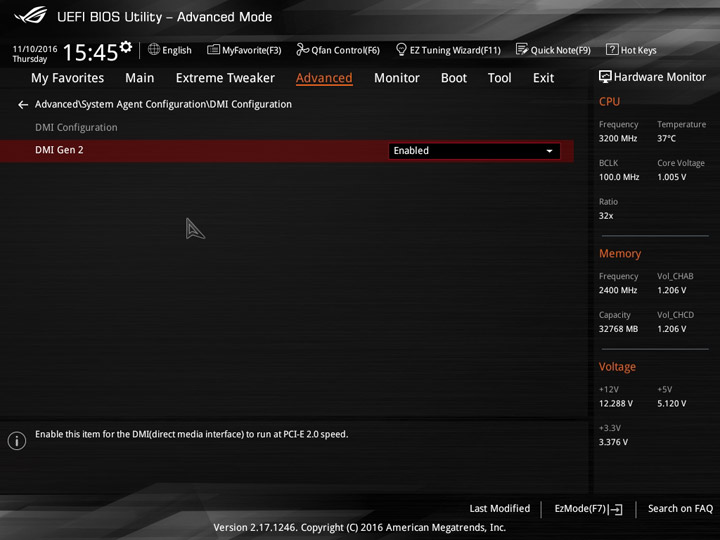Open the DMI Gen 2 Enabled dropdown
Viewport: 720px width, 540px height.
474,151
